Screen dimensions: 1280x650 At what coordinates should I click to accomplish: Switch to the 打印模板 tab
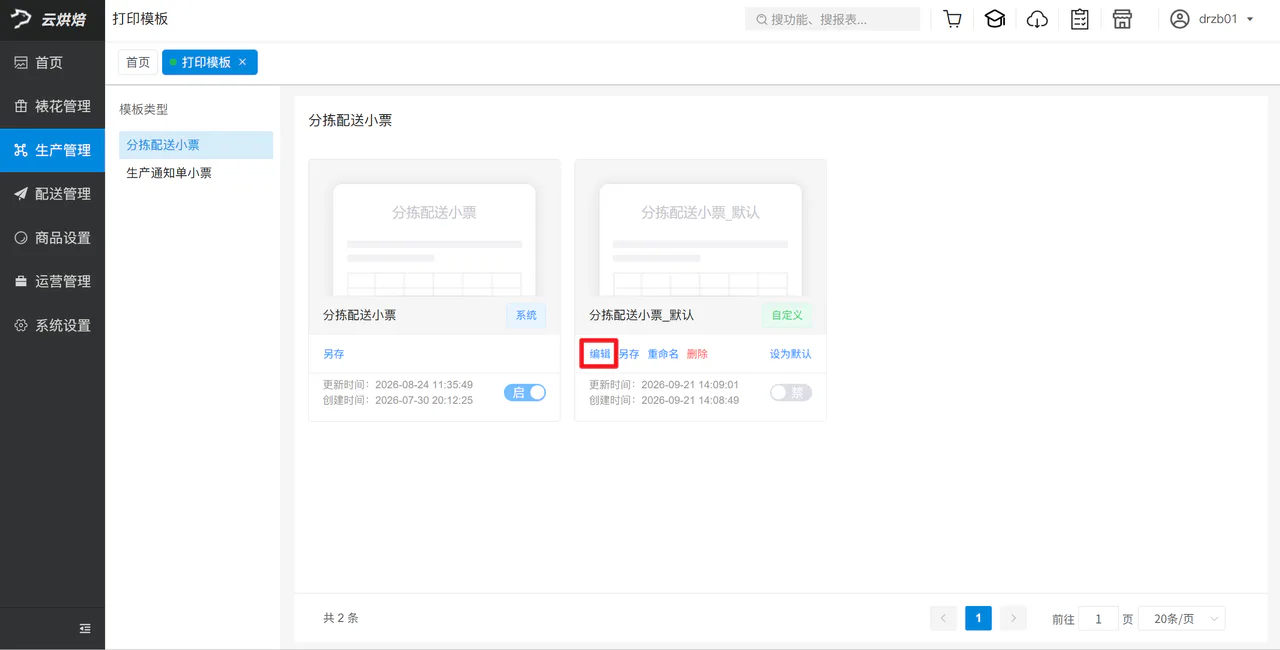(x=206, y=62)
